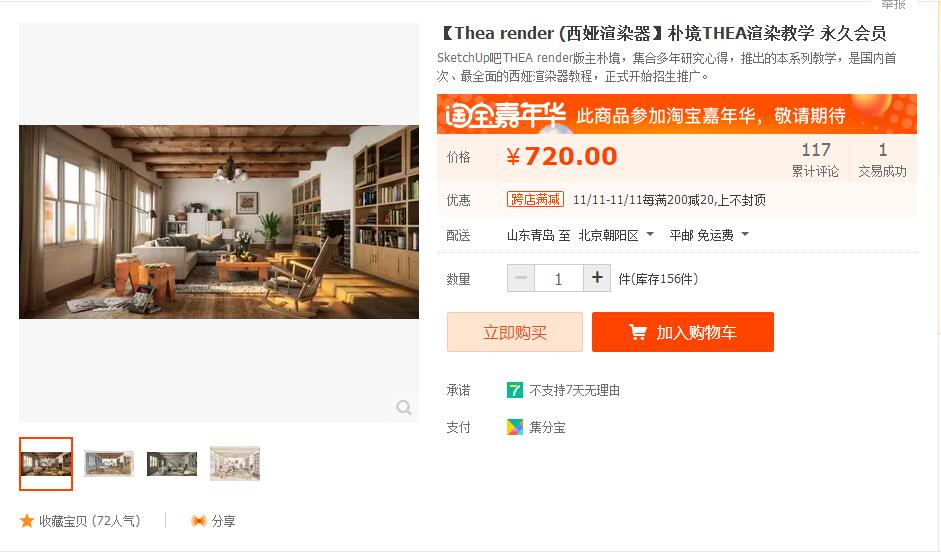This screenshot has height=552, width=941.
Task: Click the share butterfly icon
Action: tap(199, 521)
